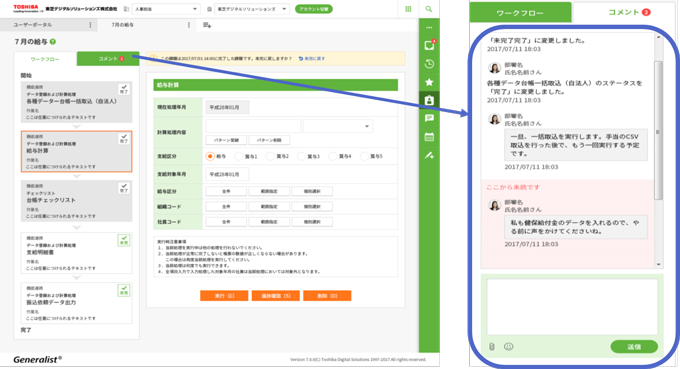Viewport: 680px width, 369px height.
Task: Click the 未完に戻す link
Action: (312, 59)
